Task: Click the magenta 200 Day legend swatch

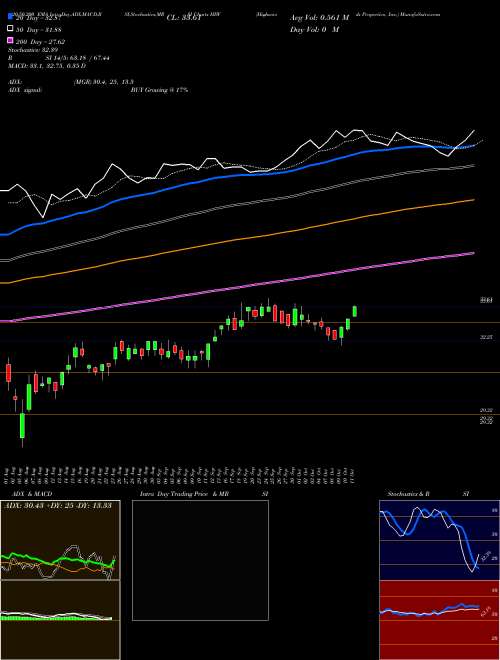Action: point(11,41)
